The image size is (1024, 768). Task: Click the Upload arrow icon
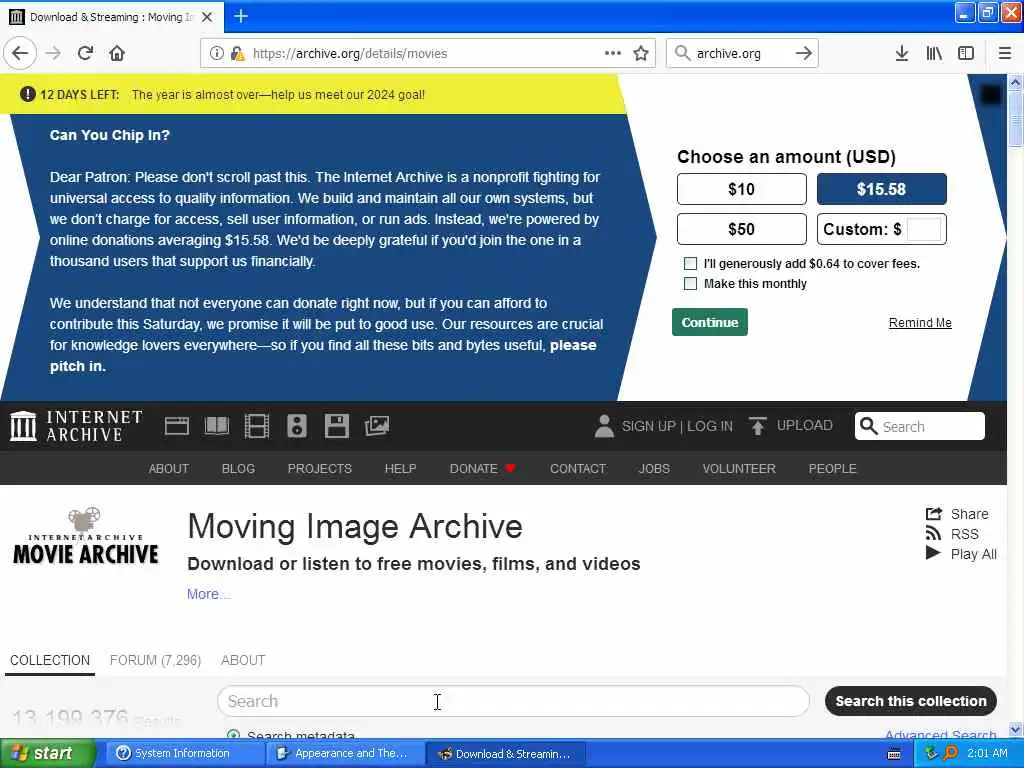tap(758, 426)
